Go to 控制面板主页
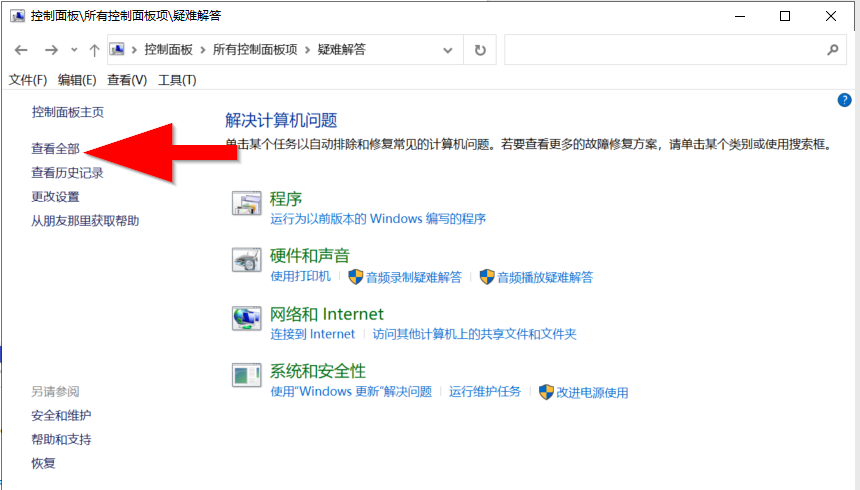 [x=67, y=112]
